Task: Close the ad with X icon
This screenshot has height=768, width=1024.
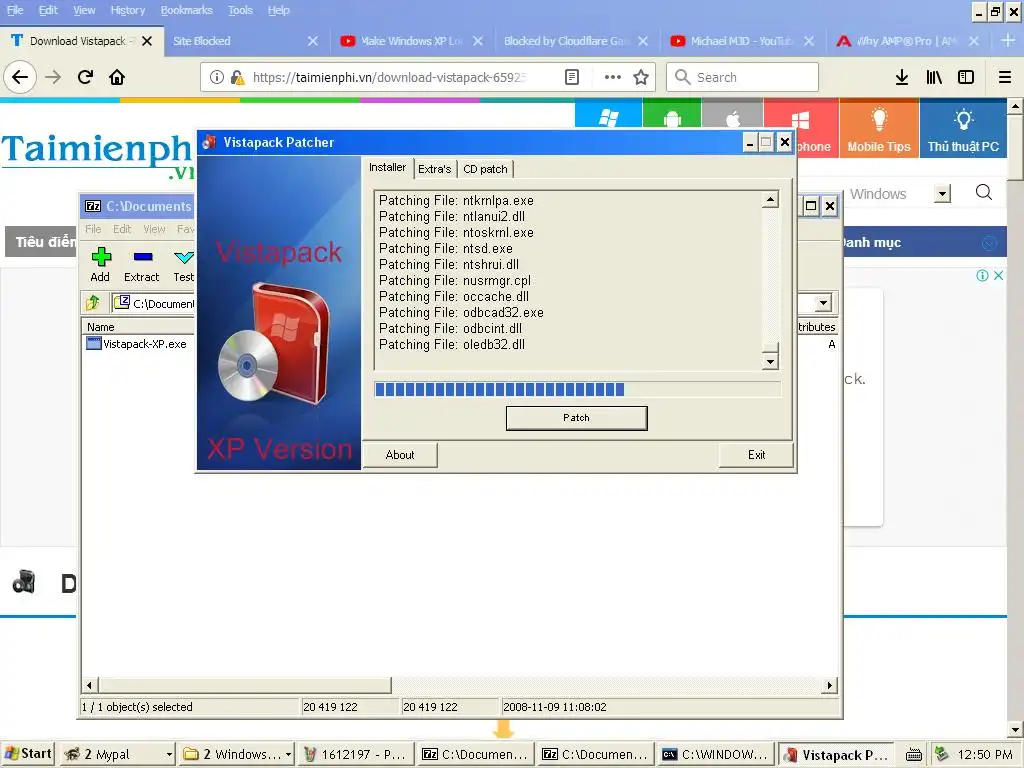Action: point(999,276)
